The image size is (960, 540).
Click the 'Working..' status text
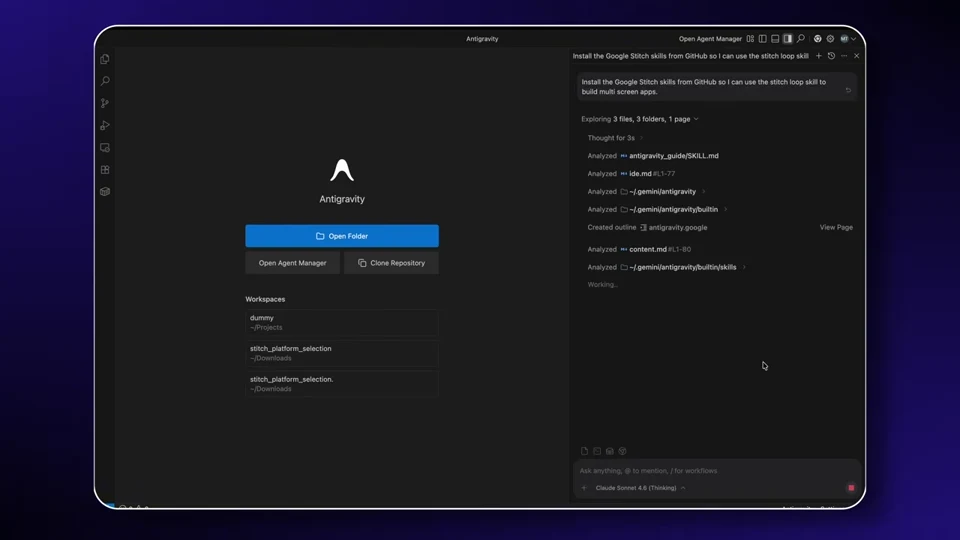click(x=602, y=285)
